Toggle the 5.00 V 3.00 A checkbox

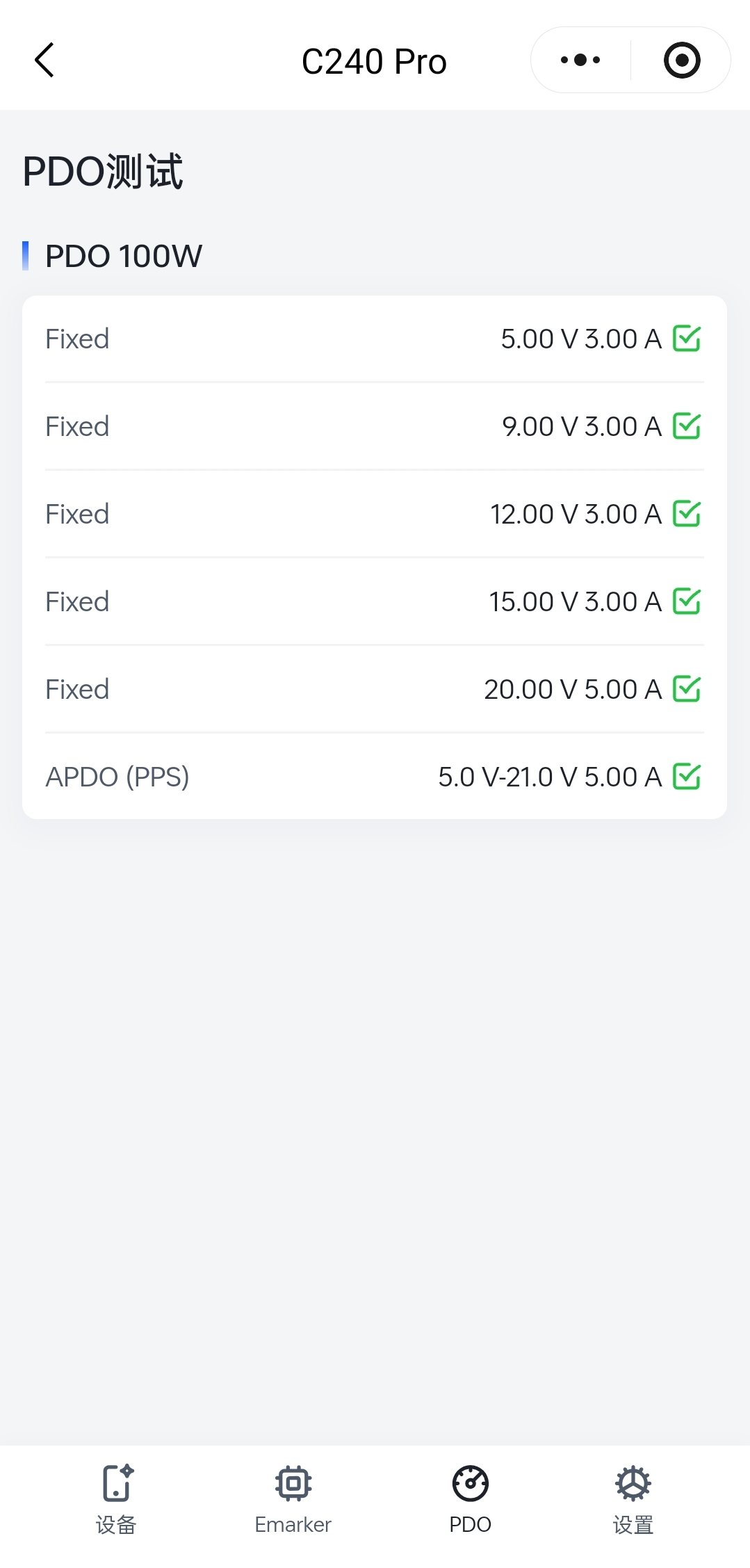coord(687,339)
